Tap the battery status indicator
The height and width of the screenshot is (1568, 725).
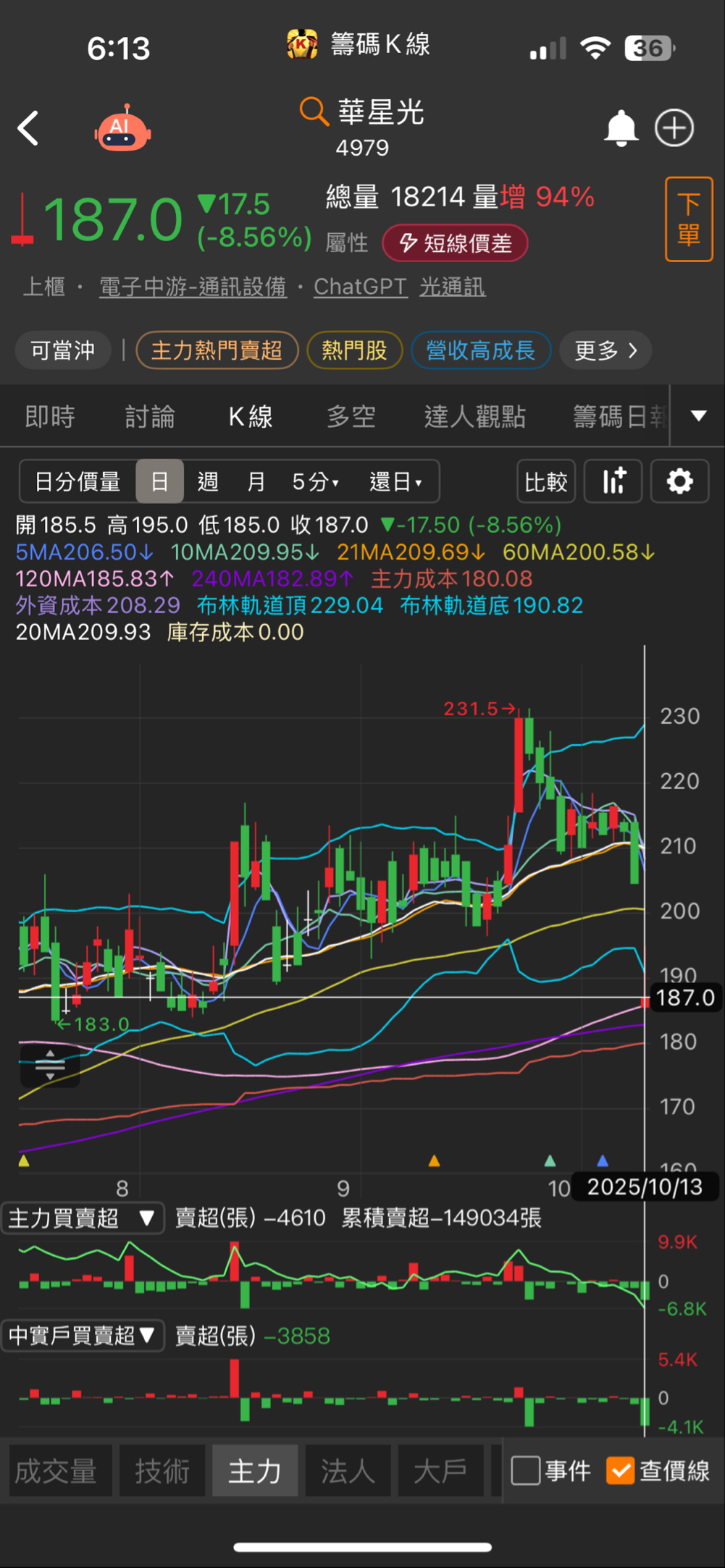650,49
